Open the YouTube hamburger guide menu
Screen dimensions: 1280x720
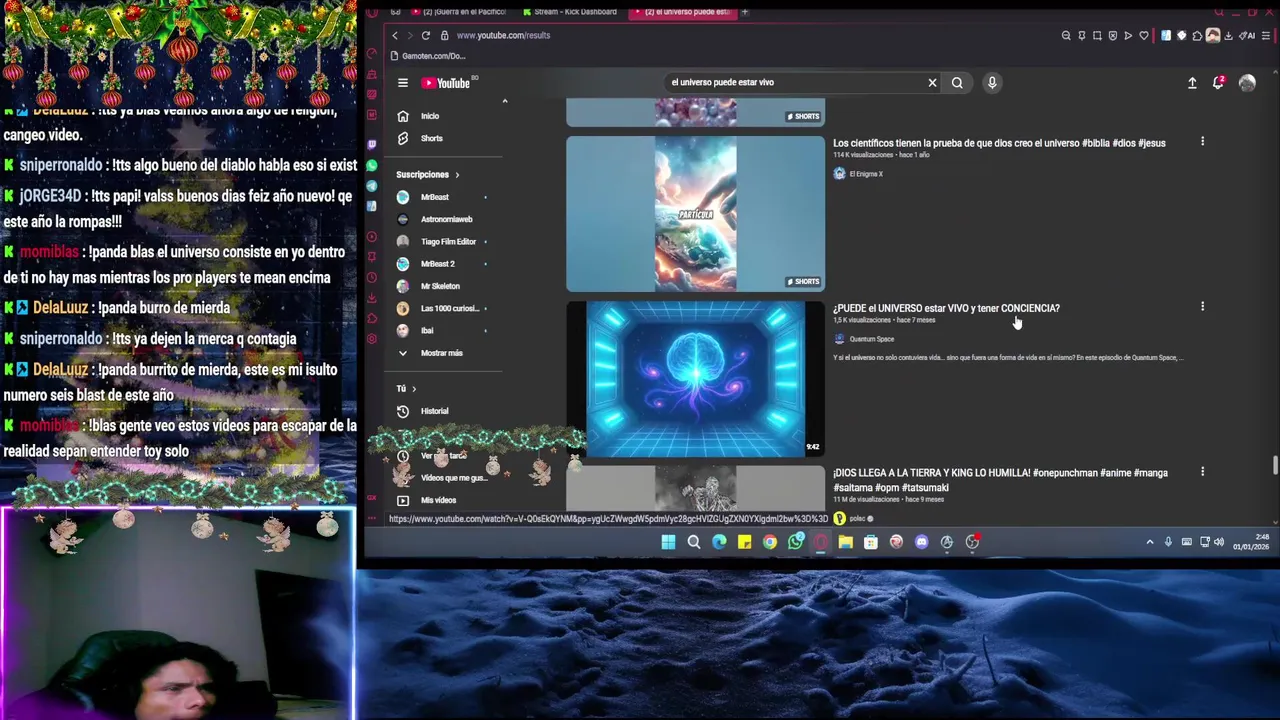click(402, 83)
